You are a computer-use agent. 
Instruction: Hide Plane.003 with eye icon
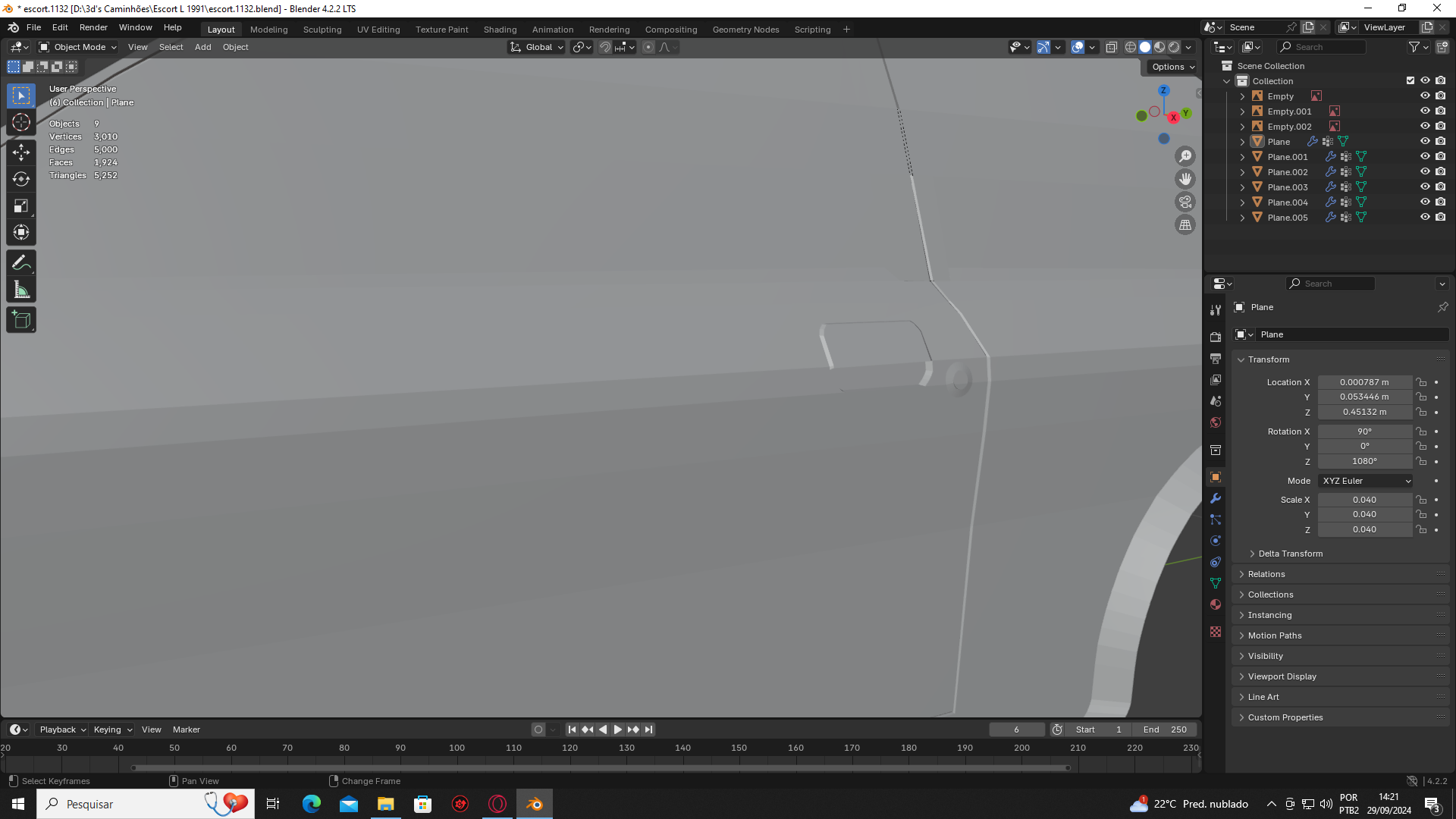pyautogui.click(x=1425, y=187)
